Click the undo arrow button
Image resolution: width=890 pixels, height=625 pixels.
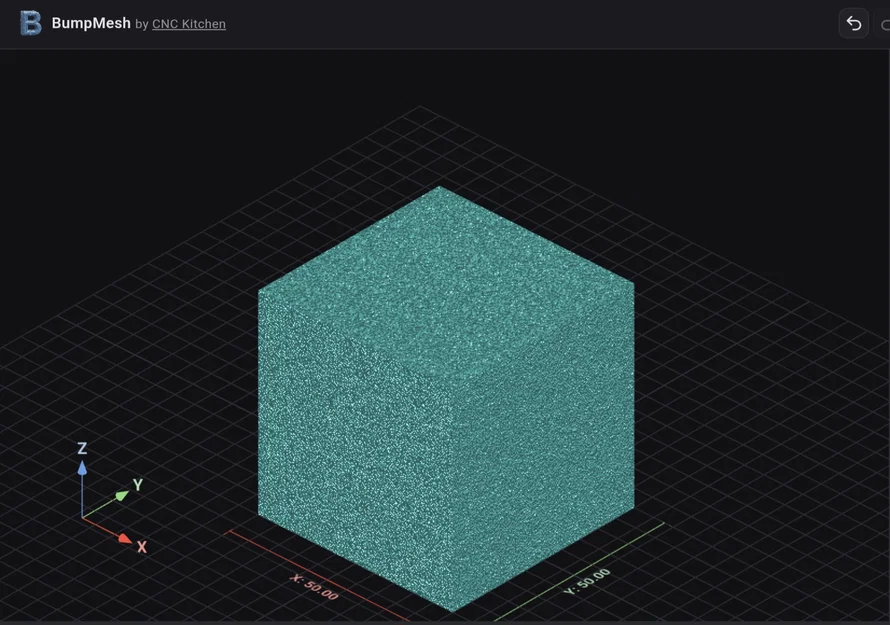point(854,23)
